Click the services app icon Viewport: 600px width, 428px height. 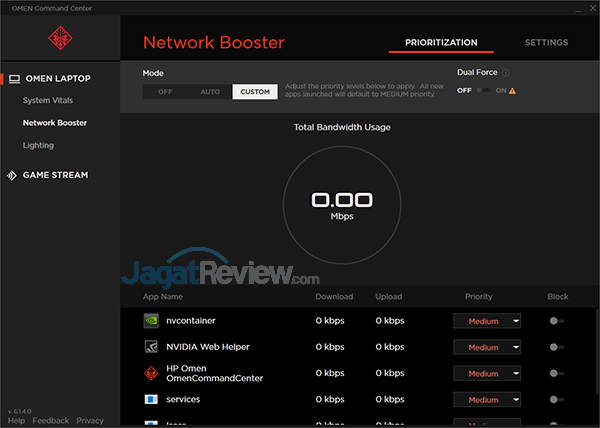[151, 399]
